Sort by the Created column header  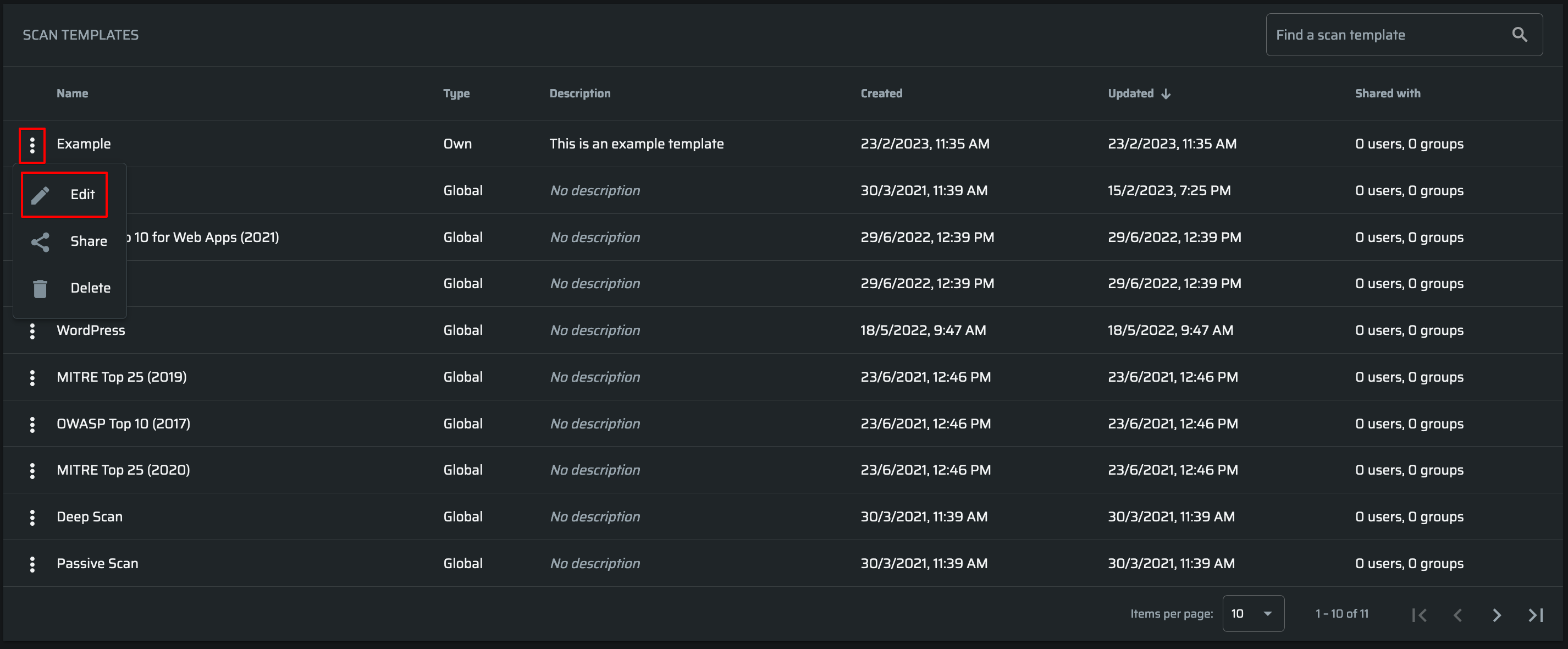pyautogui.click(x=881, y=93)
